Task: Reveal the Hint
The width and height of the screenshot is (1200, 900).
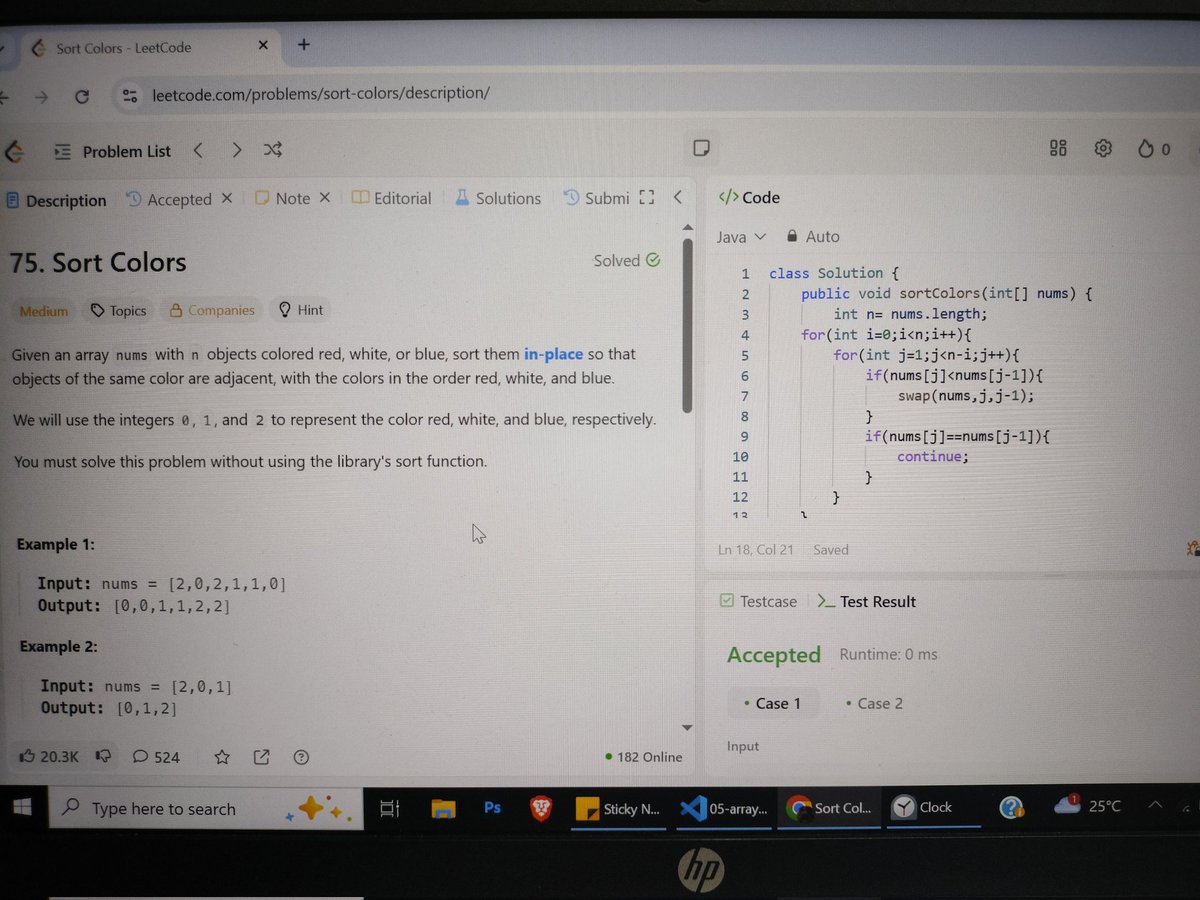Action: [x=301, y=310]
